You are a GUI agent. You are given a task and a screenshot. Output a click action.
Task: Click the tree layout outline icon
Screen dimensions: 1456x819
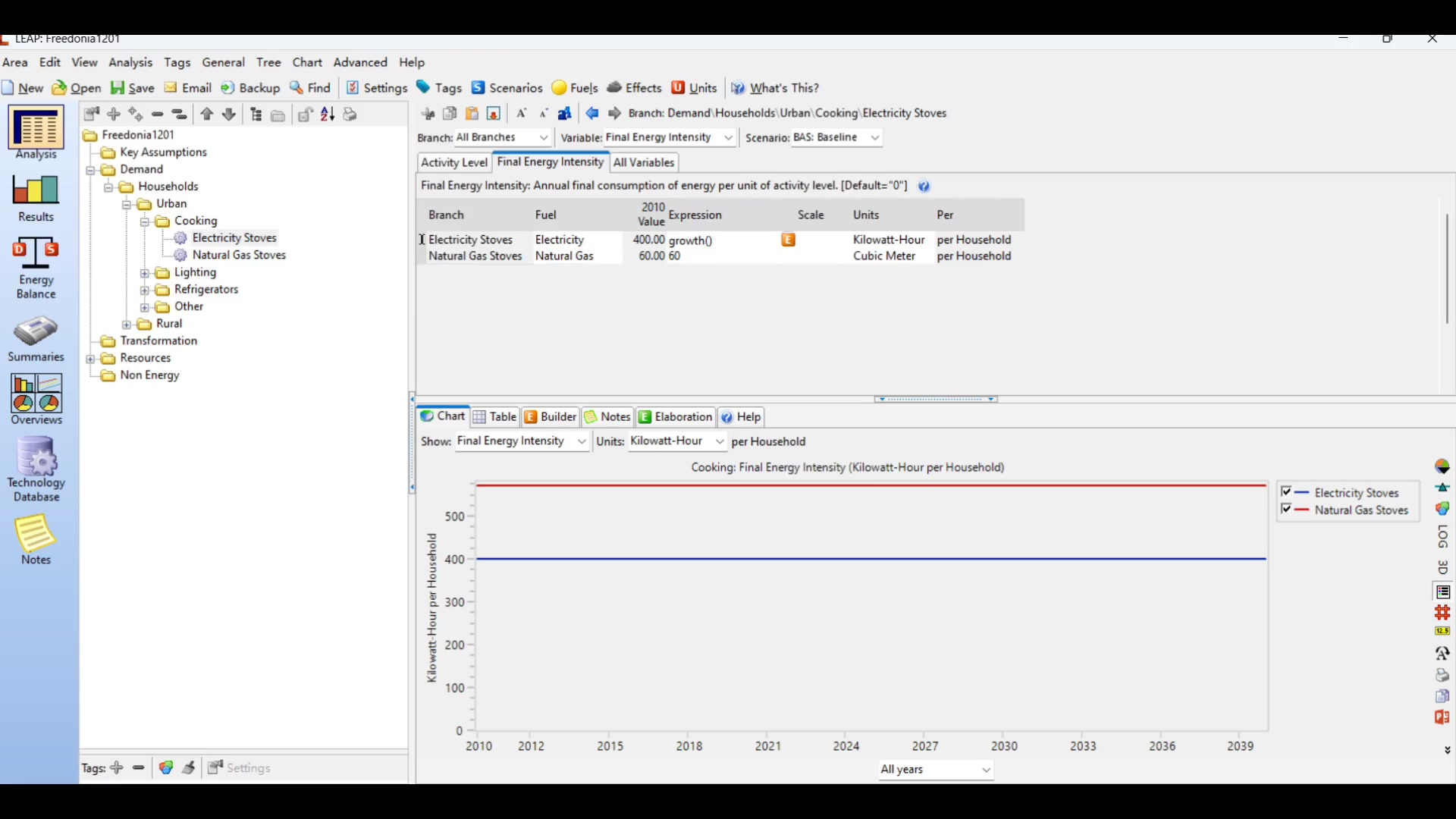256,115
